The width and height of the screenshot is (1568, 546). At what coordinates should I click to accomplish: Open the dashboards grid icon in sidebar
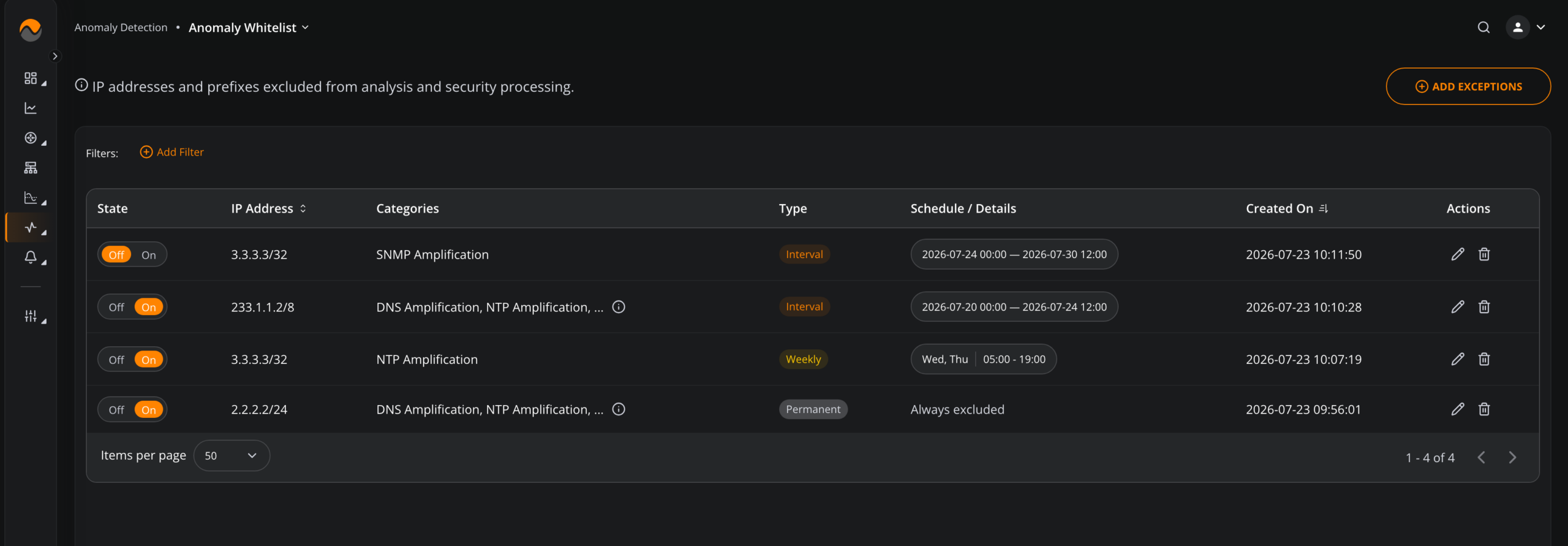[31, 78]
